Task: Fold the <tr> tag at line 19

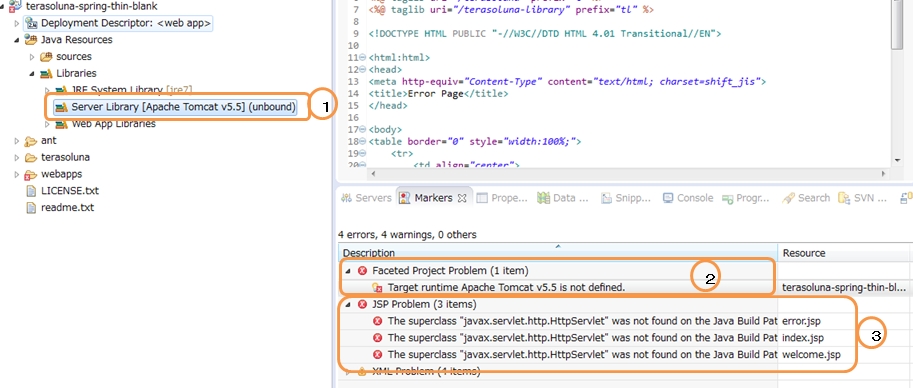Action: [x=363, y=153]
